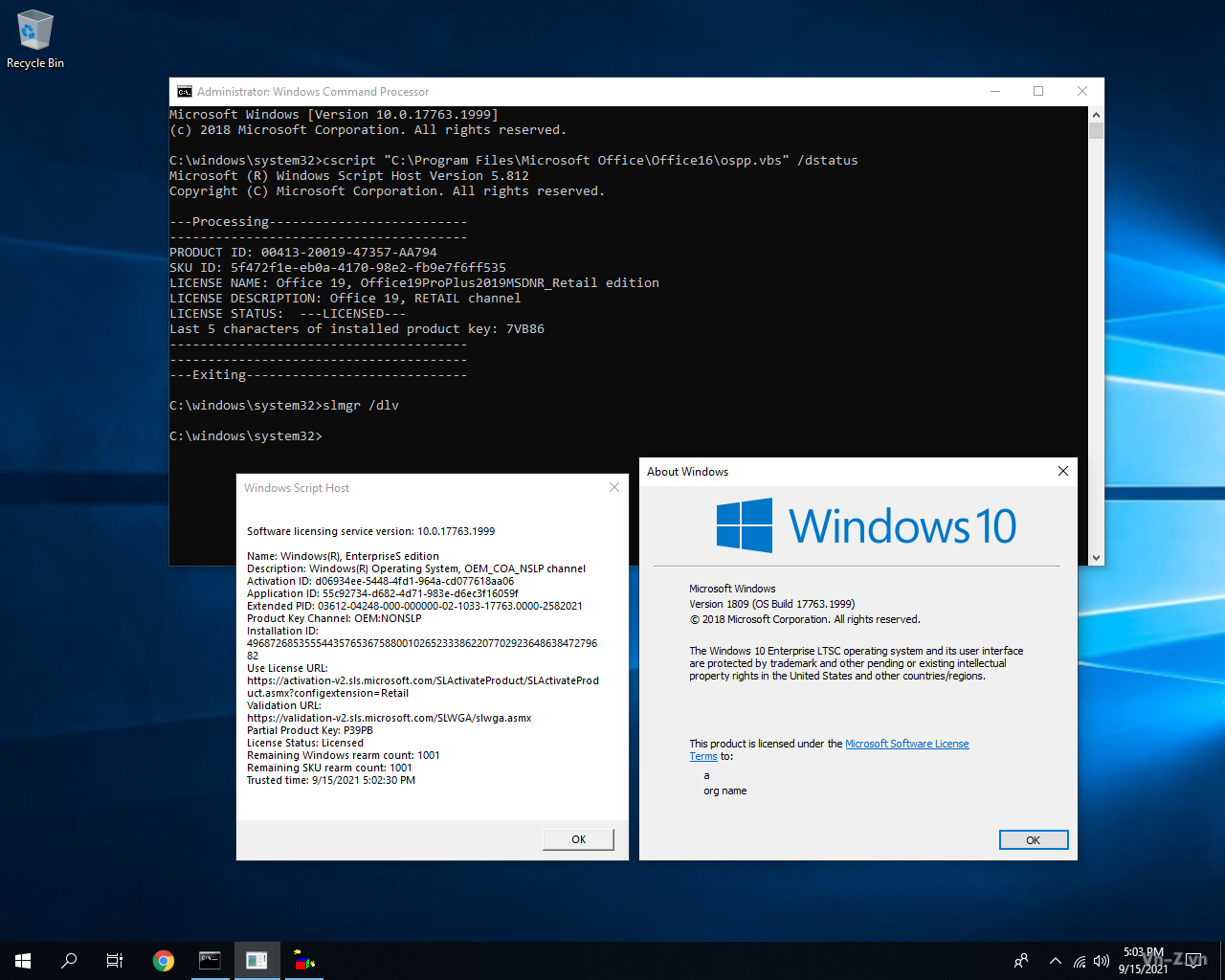Click OK in the Windows Script Host dialog
This screenshot has width=1225, height=980.
578,839
